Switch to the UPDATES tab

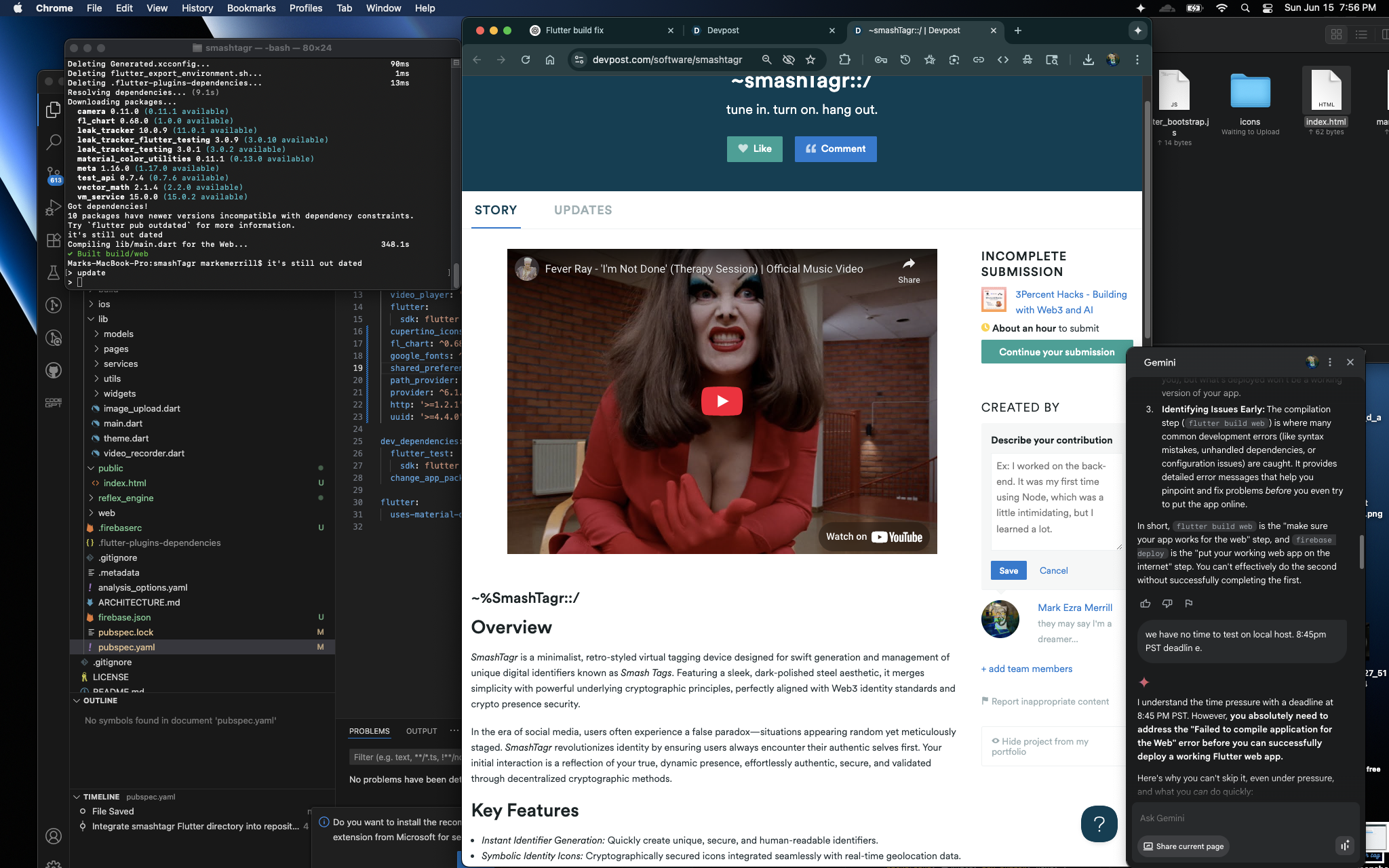tap(583, 210)
